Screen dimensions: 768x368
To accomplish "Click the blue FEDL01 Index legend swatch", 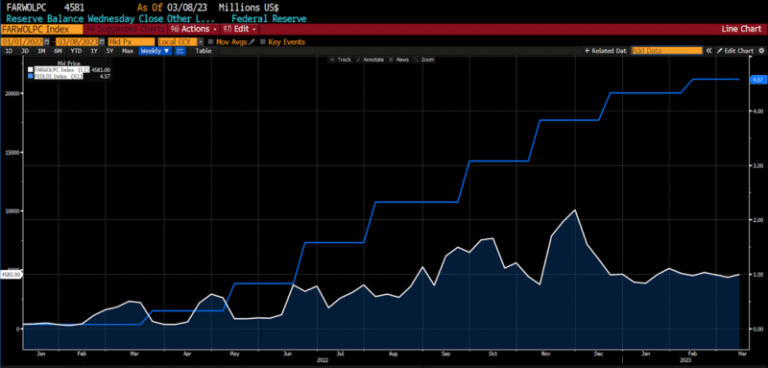I will (30, 76).
